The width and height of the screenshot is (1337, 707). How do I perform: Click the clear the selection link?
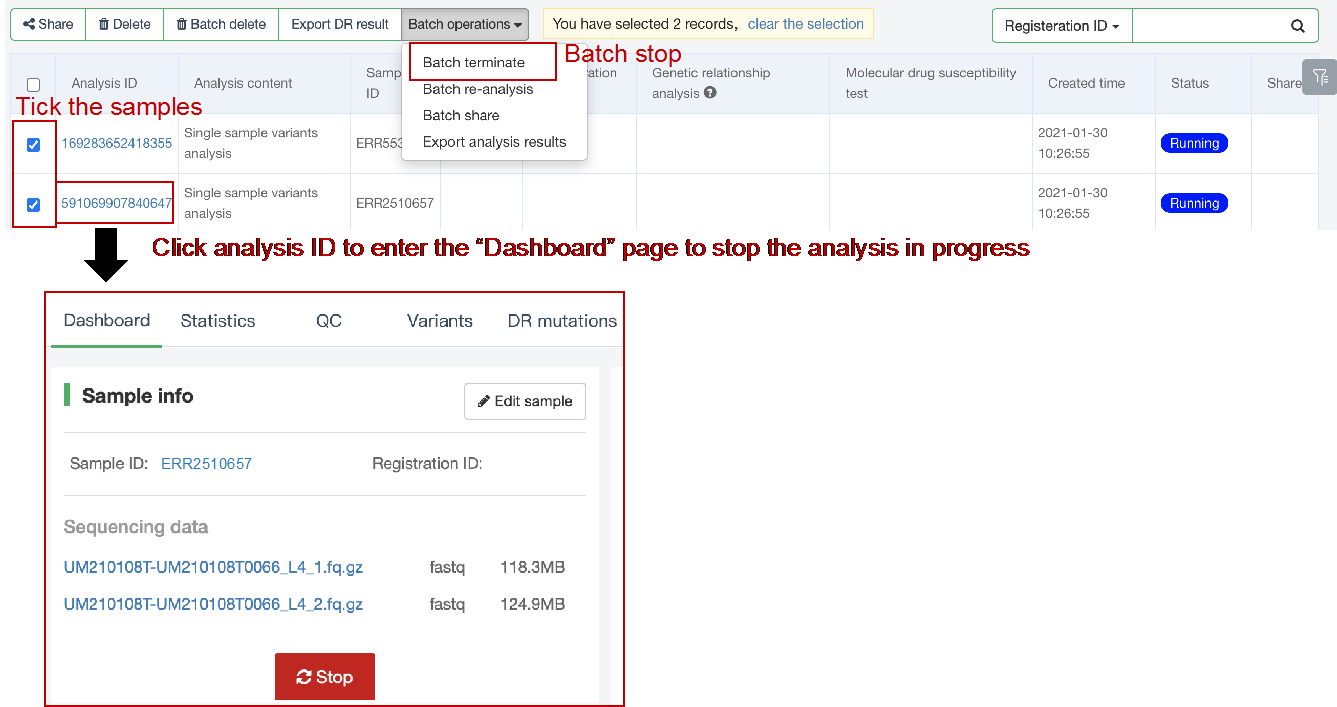805,24
